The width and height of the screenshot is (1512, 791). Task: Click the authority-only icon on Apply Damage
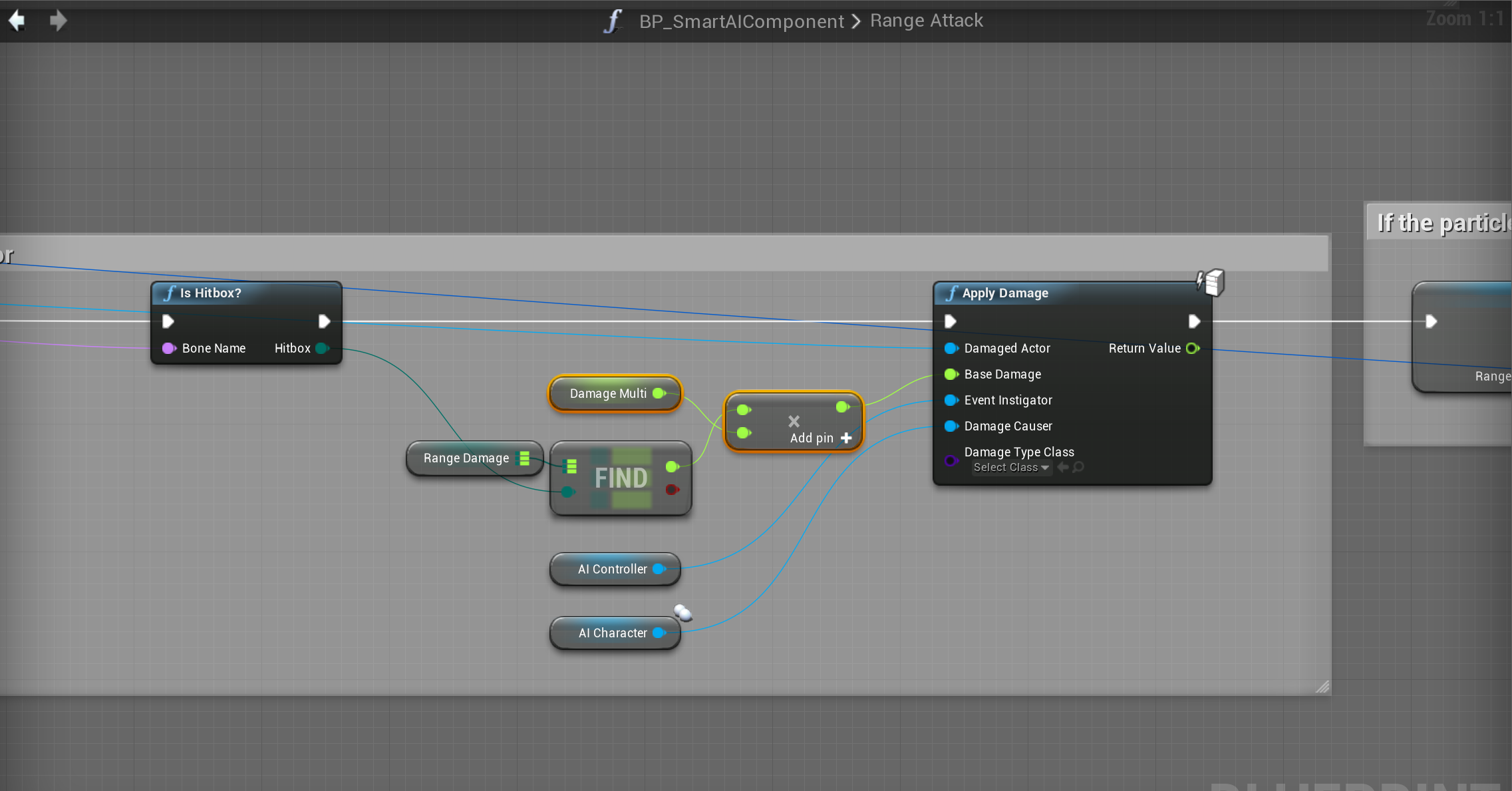click(1211, 282)
